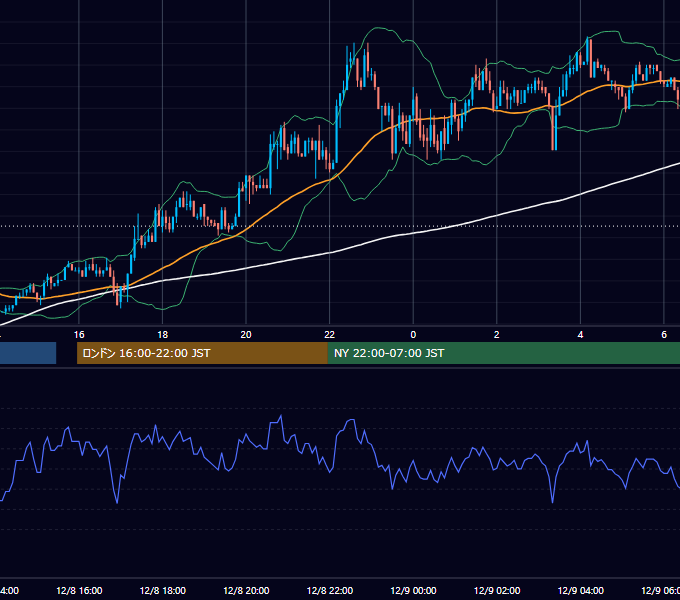Click the 2 hour label on chart axis
The height and width of the screenshot is (600, 680).
tap(497, 335)
